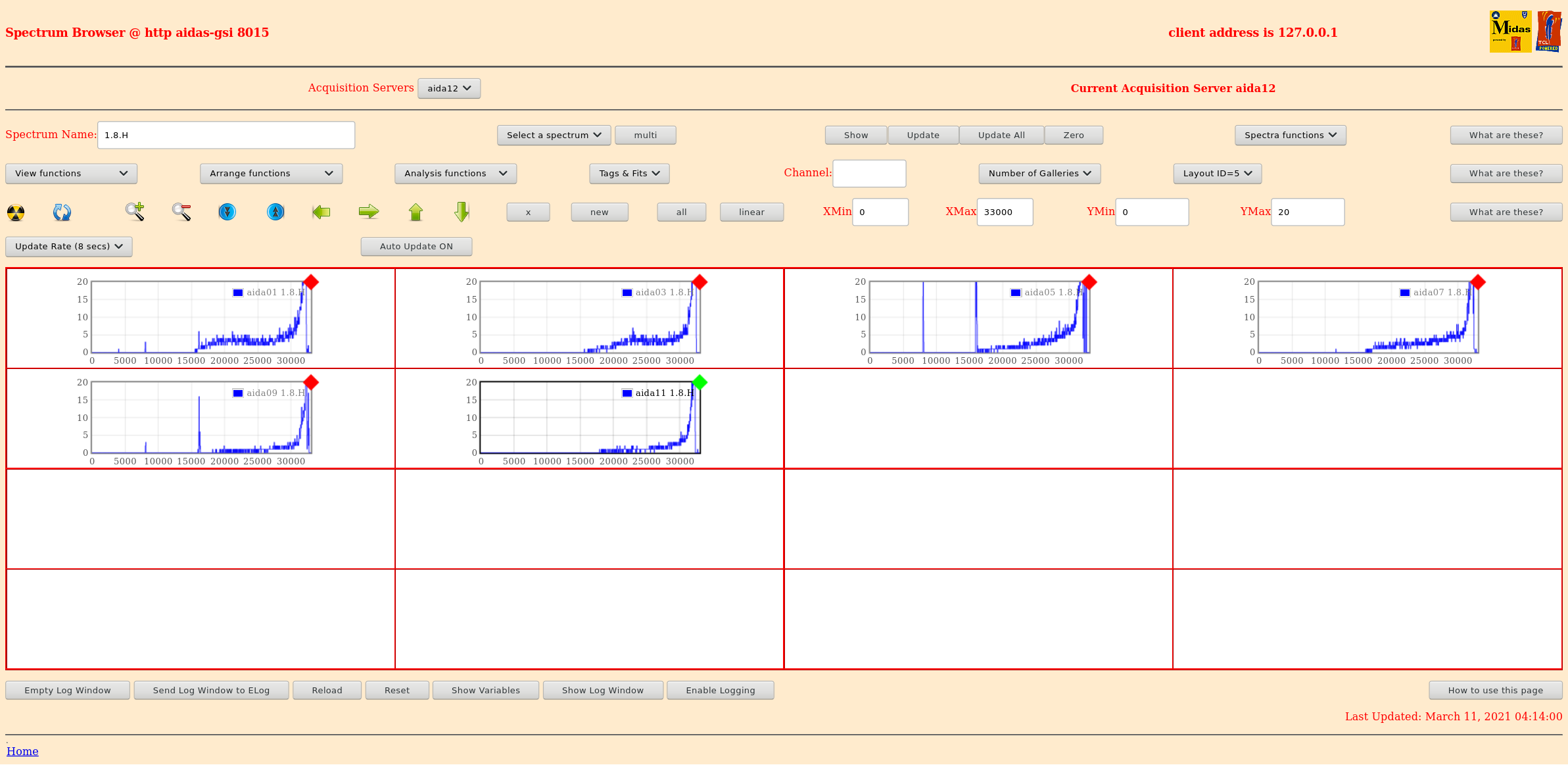Open the Analysis functions menu
Image resolution: width=1568 pixels, height=765 pixels.
(x=455, y=174)
